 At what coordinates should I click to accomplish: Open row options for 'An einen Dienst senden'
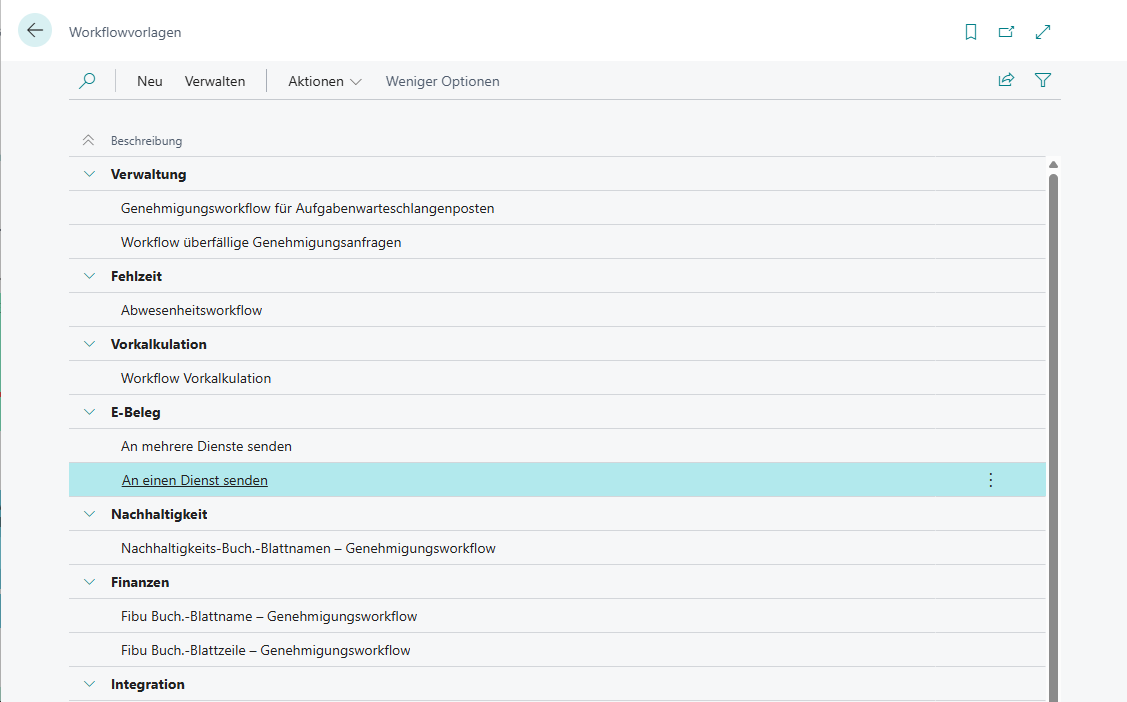coord(990,479)
